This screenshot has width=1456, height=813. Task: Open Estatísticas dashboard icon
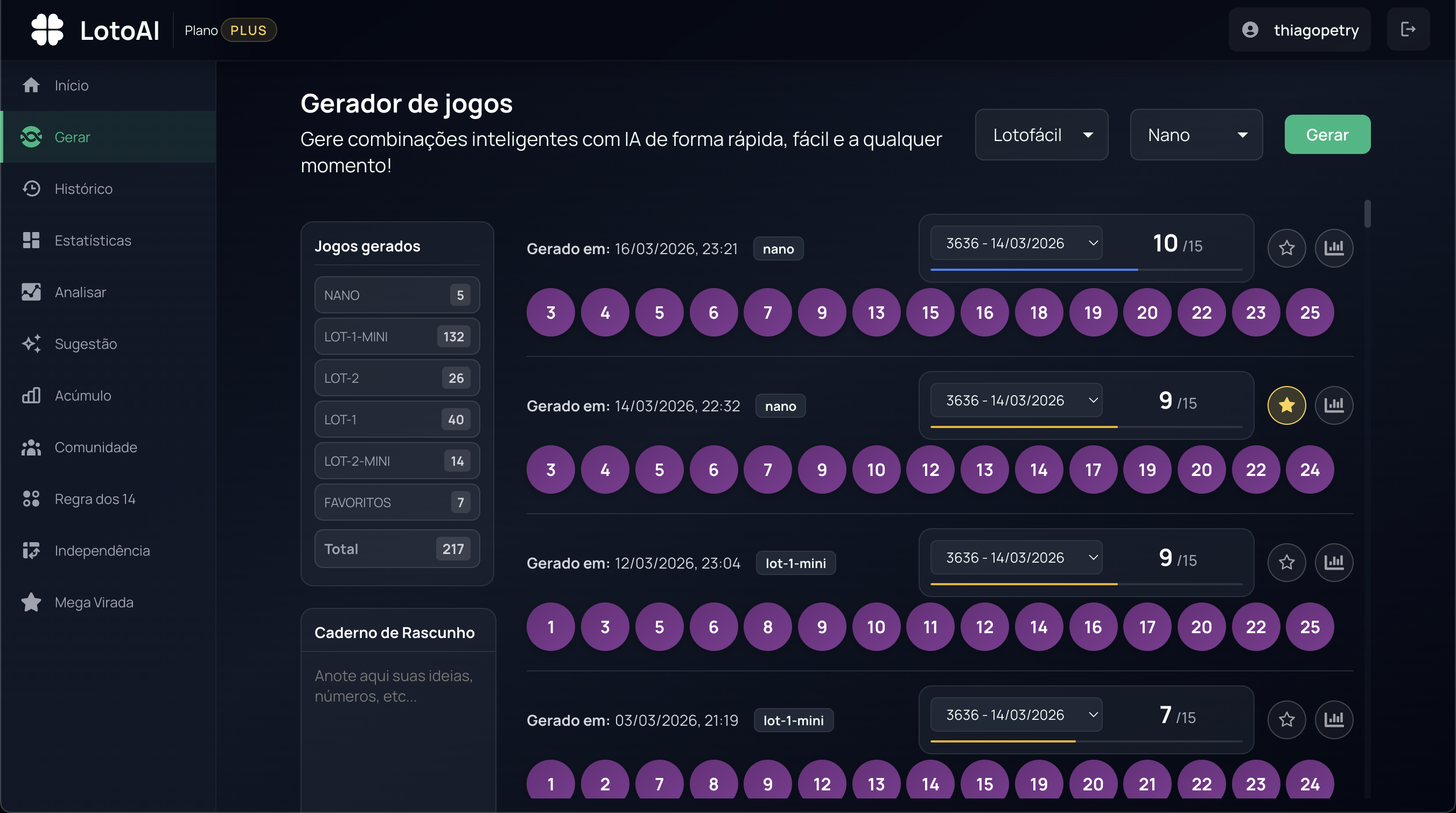tap(31, 240)
